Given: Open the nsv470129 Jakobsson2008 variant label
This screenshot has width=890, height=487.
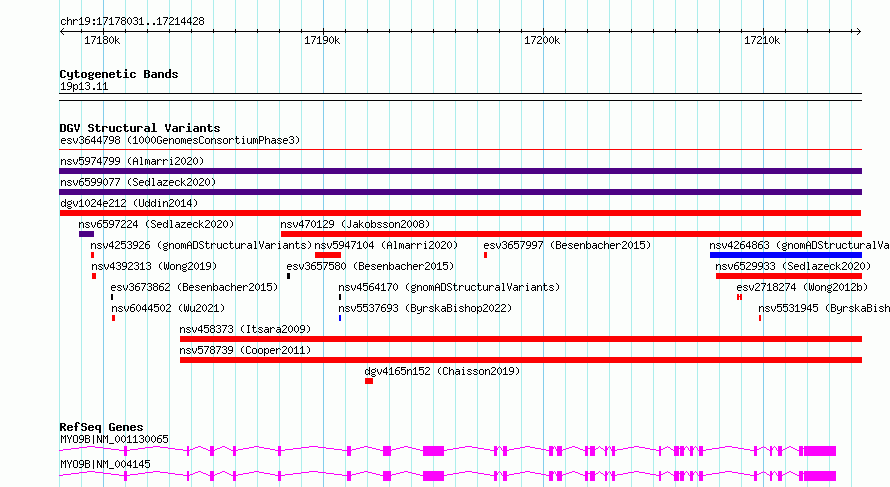Looking at the screenshot, I should pos(355,224).
